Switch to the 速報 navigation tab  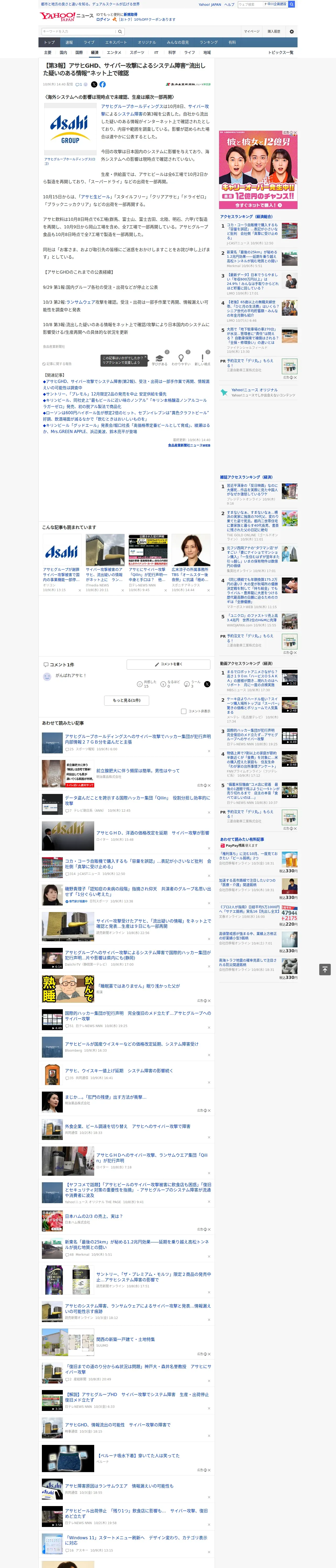coord(69,43)
